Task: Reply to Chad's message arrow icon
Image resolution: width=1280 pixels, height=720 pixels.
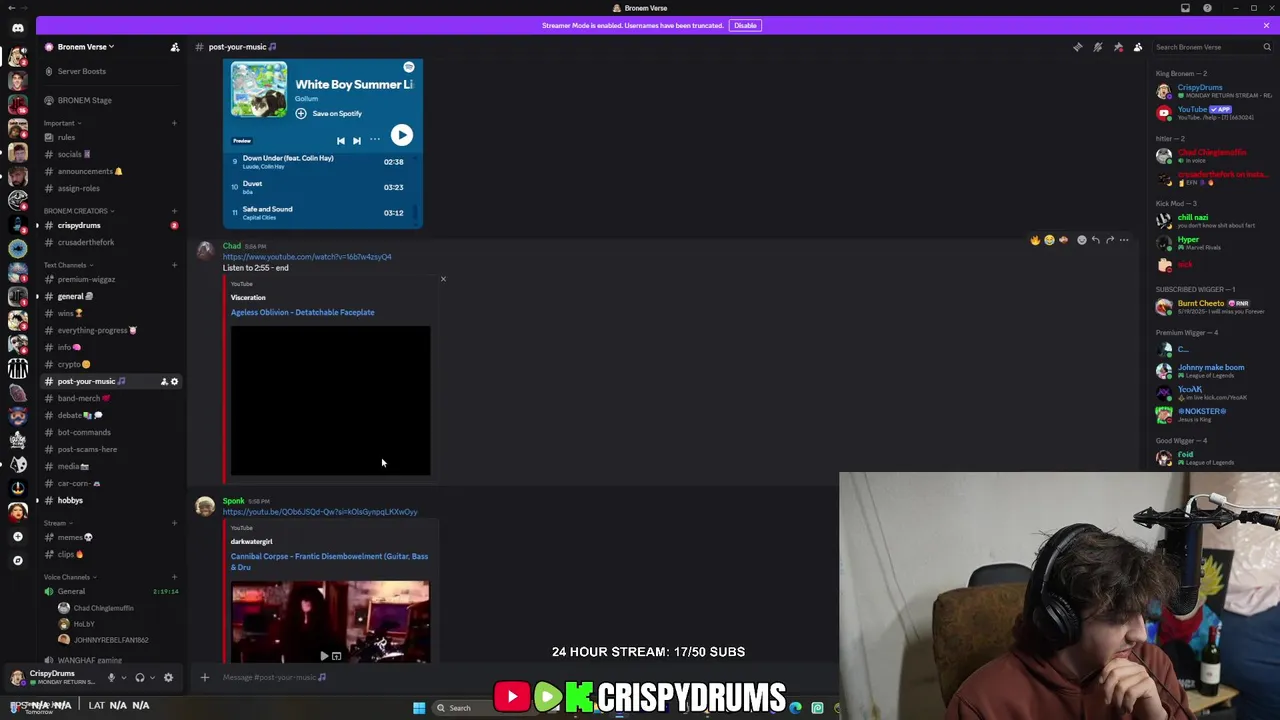Action: 1096,240
